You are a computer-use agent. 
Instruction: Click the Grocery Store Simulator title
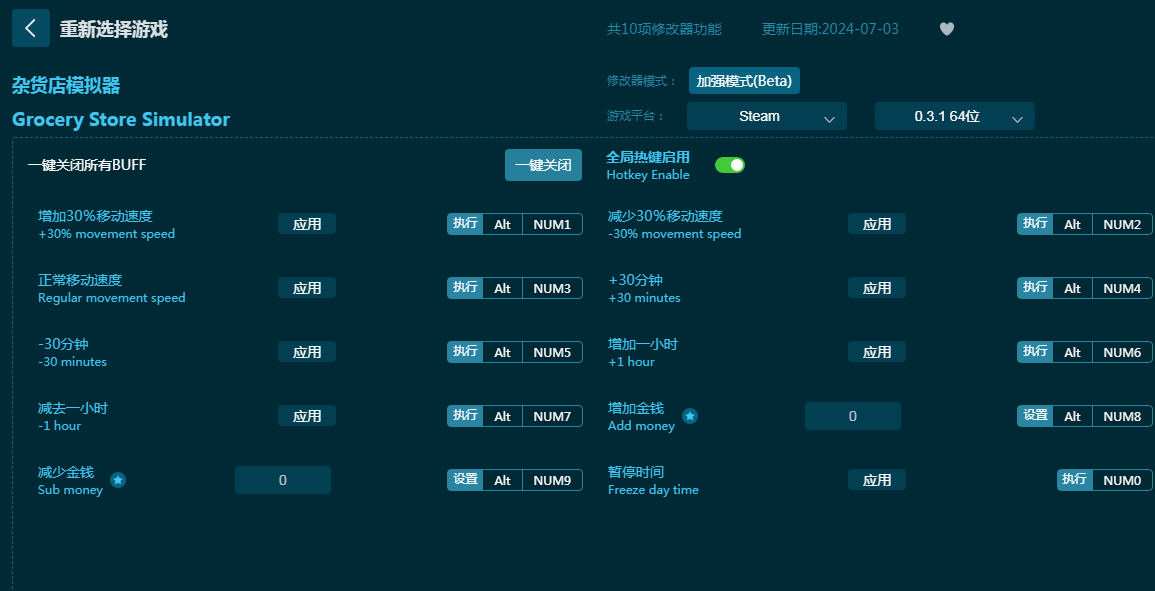tap(121, 119)
